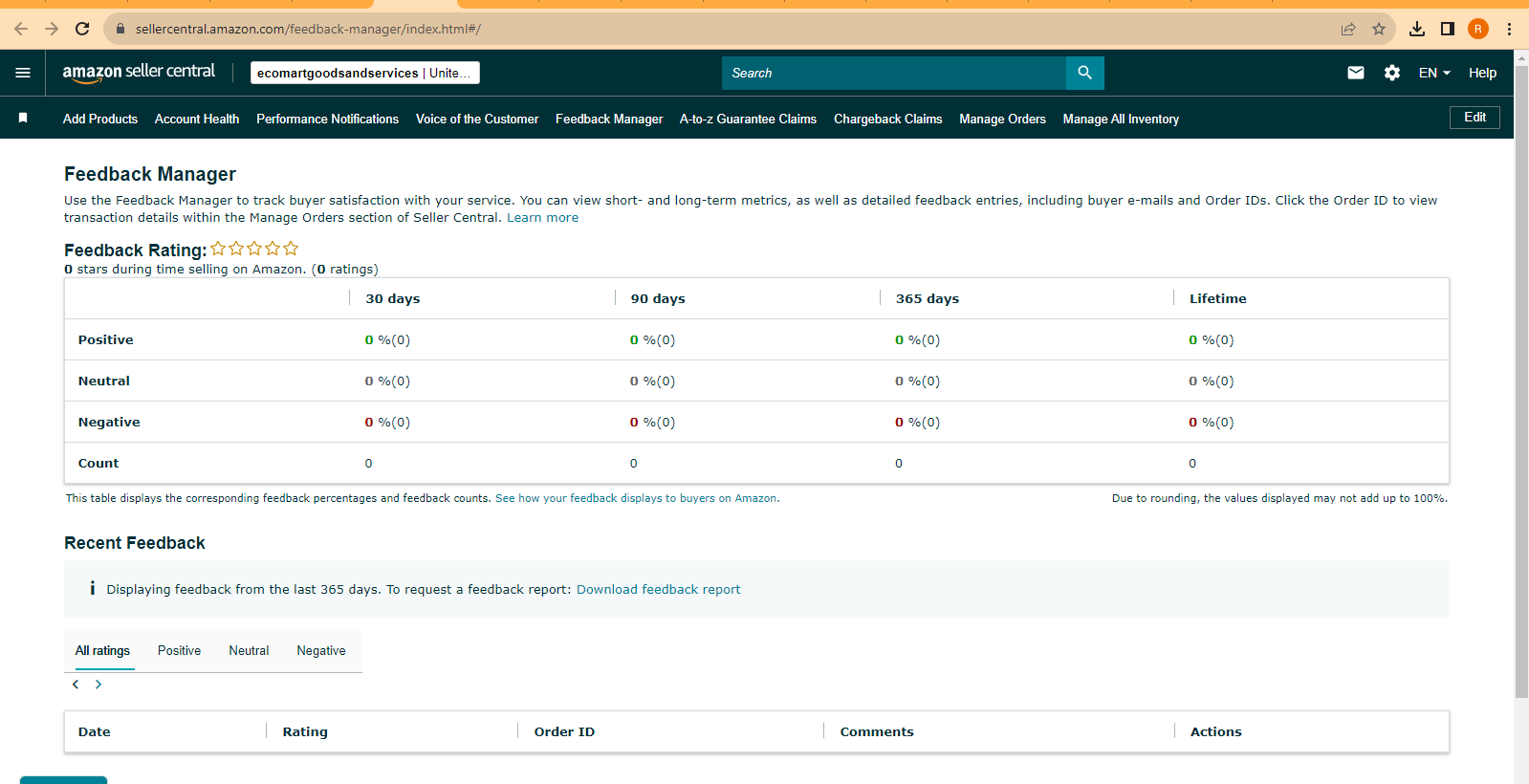Reload the page
This screenshot has width=1529, height=784.
click(x=82, y=29)
